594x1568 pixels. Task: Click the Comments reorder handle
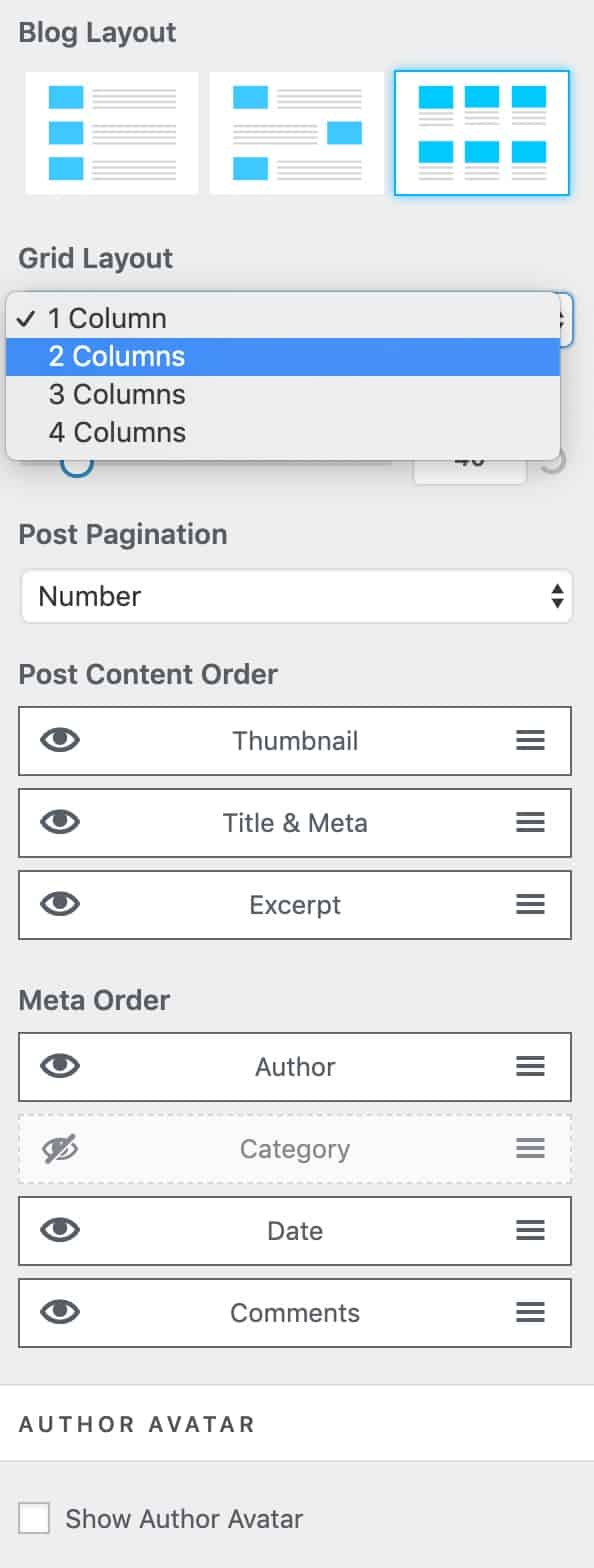click(x=530, y=1313)
